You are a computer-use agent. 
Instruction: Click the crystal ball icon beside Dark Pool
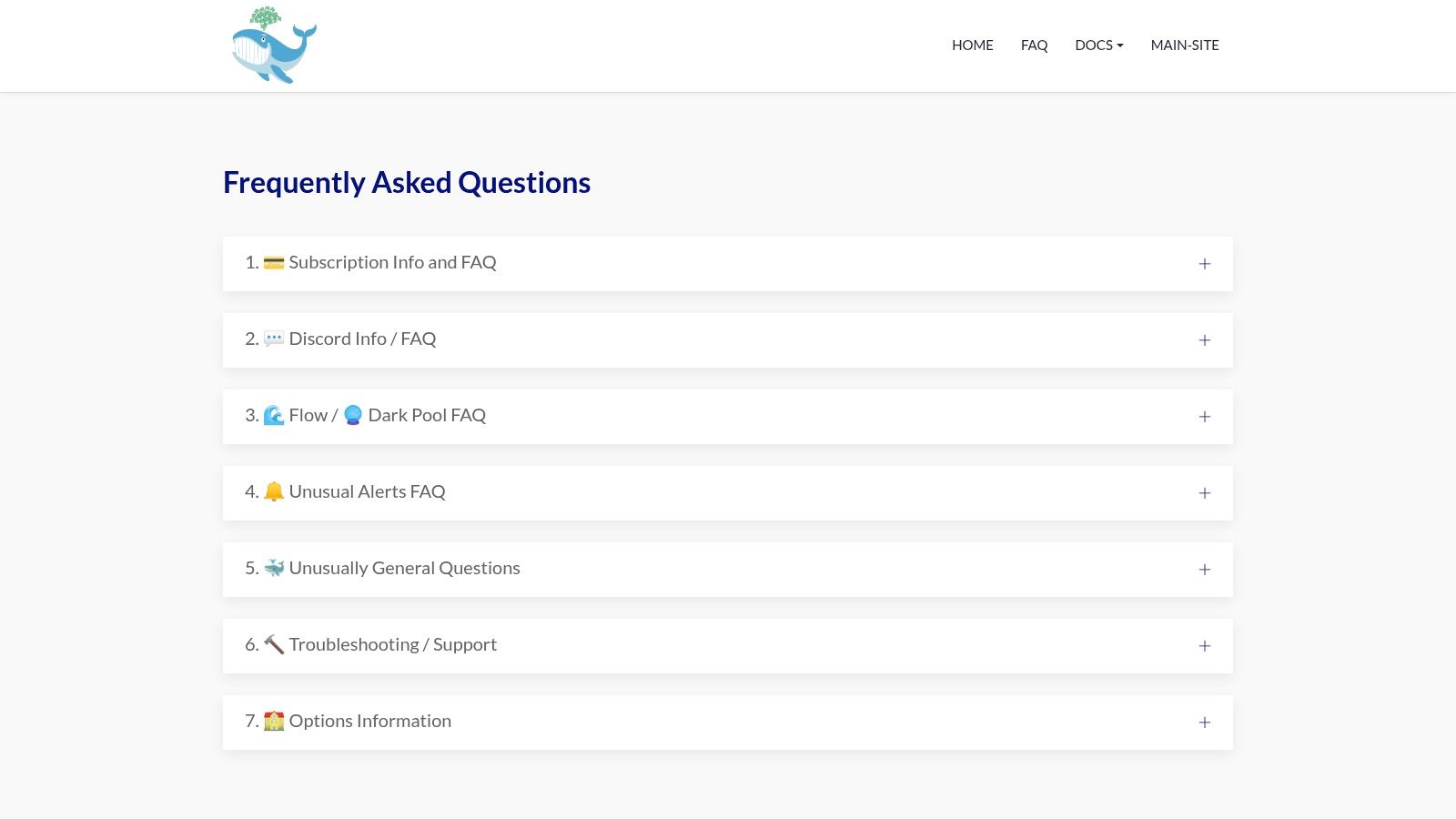click(353, 416)
